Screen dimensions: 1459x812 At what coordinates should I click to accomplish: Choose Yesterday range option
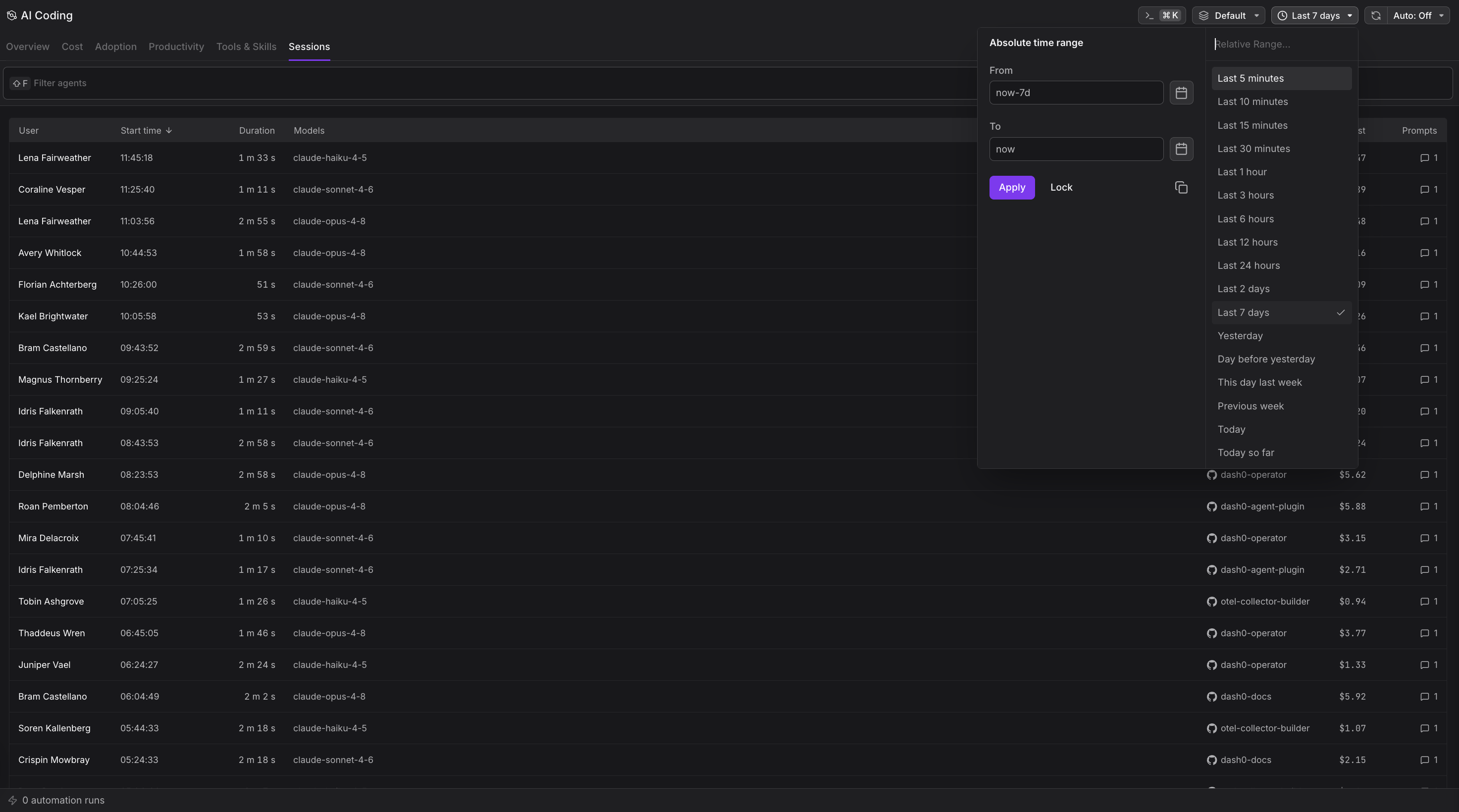click(x=1281, y=336)
